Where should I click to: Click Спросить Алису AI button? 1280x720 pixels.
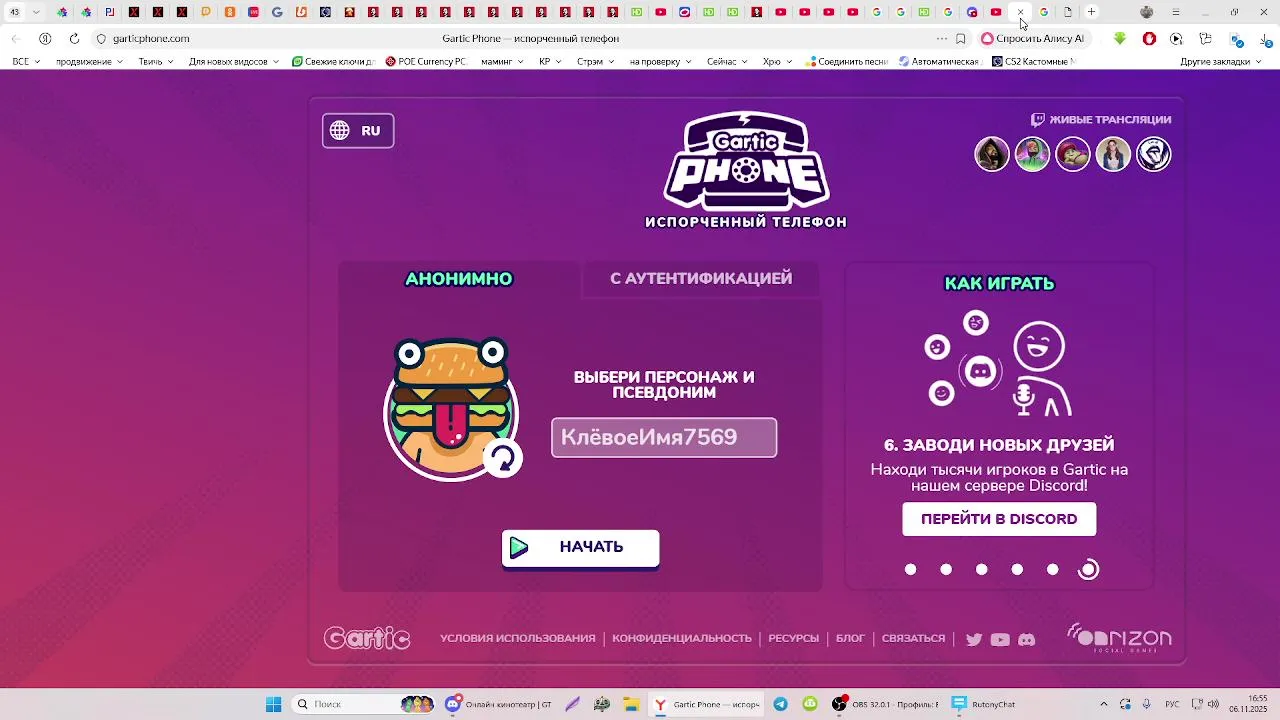[x=1033, y=39]
